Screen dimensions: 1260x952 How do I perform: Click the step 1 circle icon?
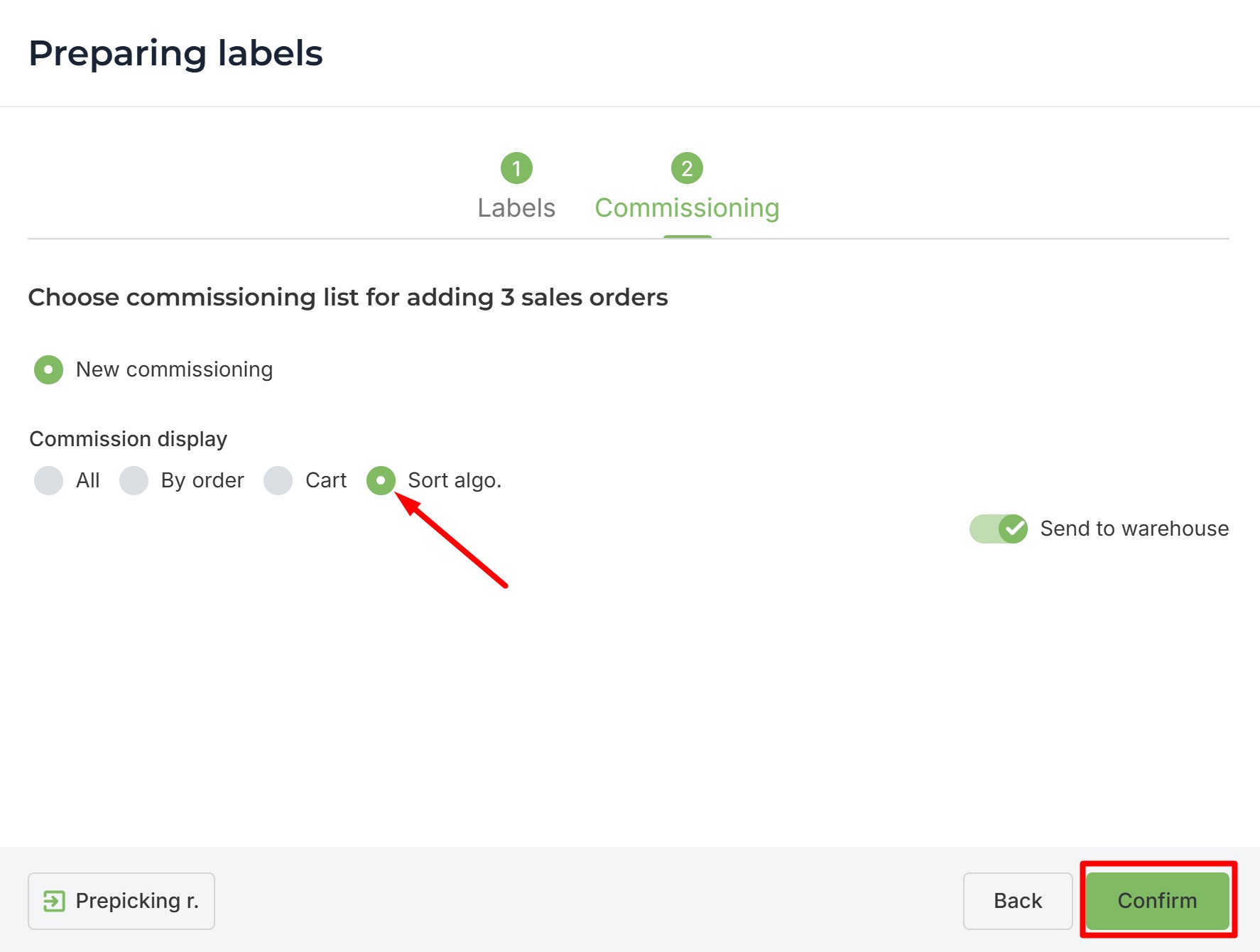516,168
